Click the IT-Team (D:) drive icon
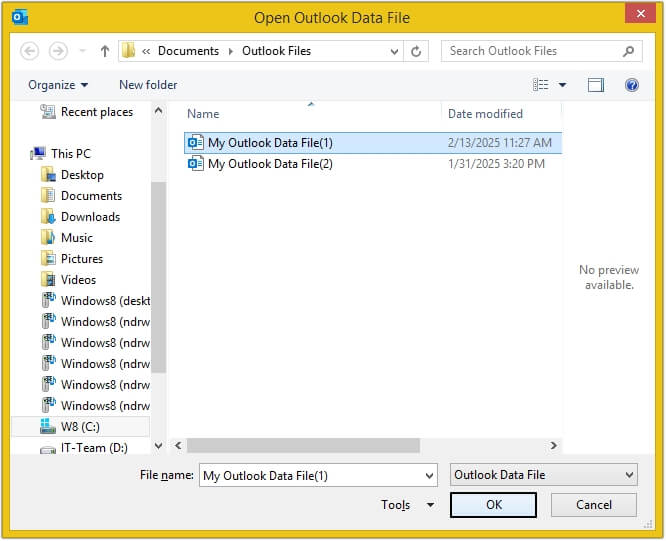The height and width of the screenshot is (541, 666). click(x=48, y=449)
